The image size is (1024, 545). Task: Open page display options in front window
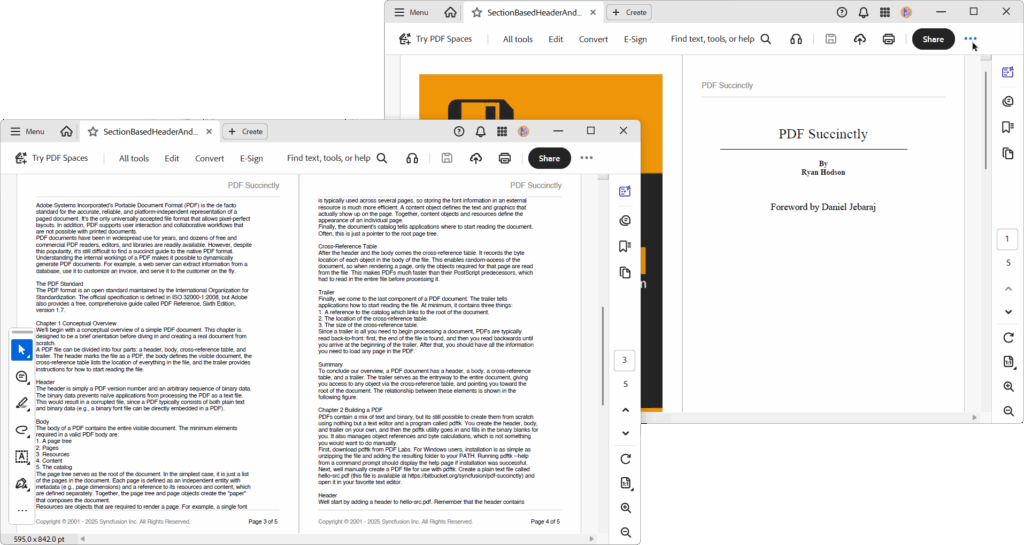(x=626, y=484)
